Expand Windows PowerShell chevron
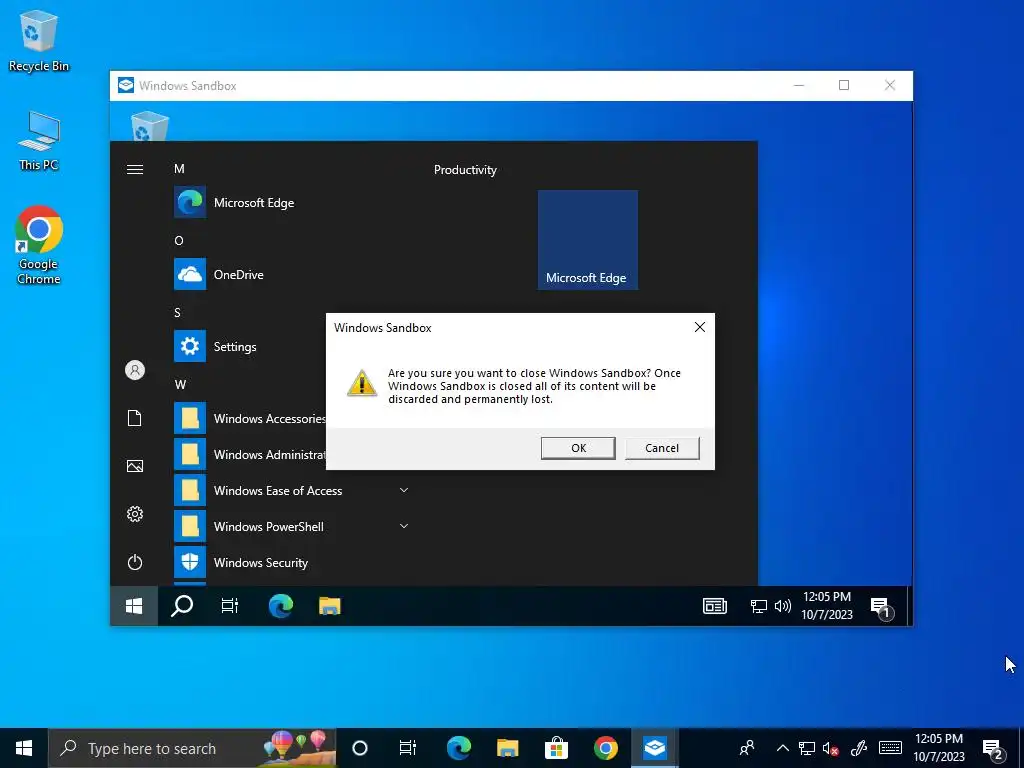Viewport: 1024px width, 768px height. click(x=404, y=526)
